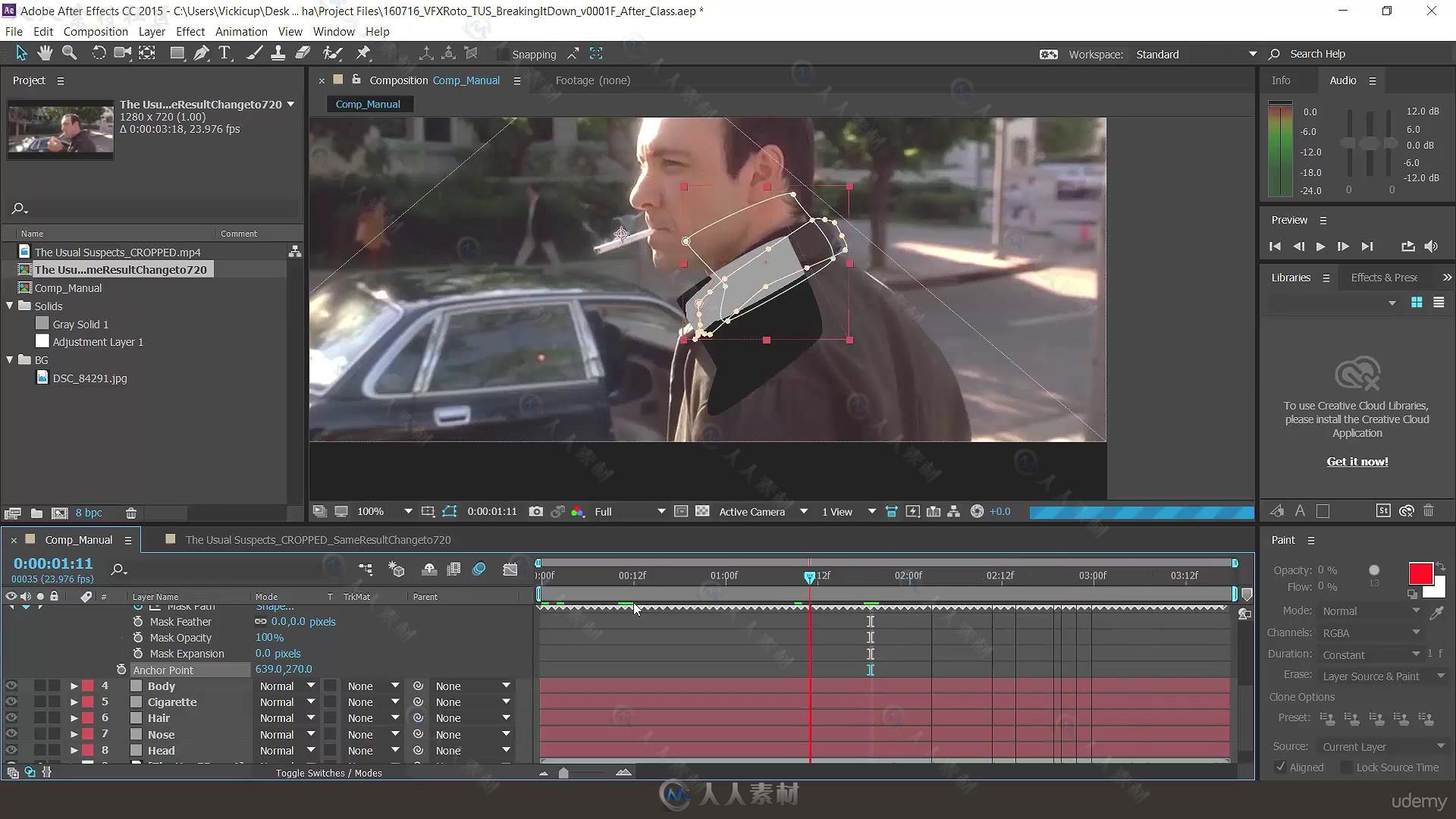Switch to the Info panel tab
The height and width of the screenshot is (819, 1456).
1281,80
